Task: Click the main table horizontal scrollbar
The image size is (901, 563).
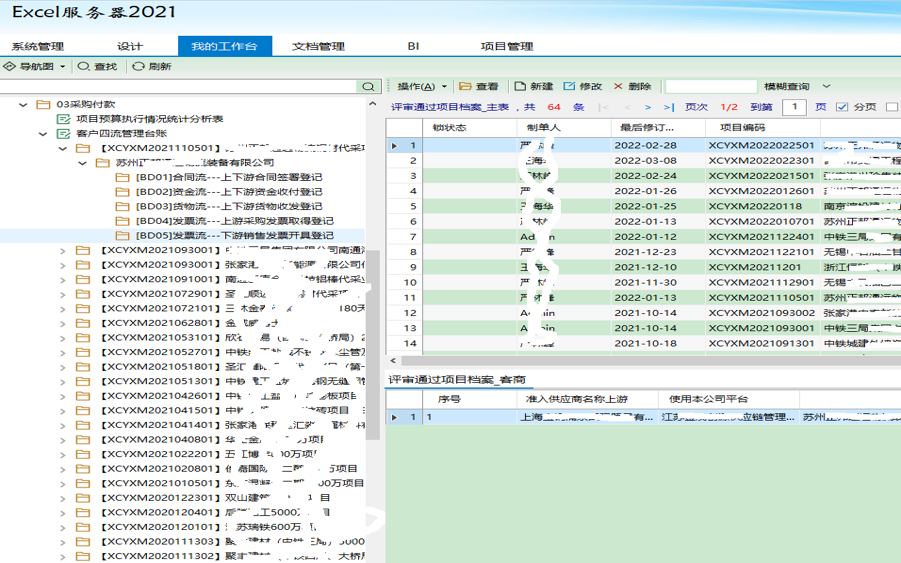Action: (x=650, y=361)
